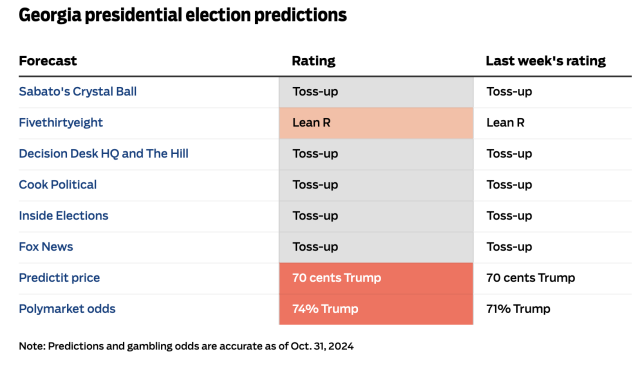Click the Rating column header
This screenshot has width=640, height=366.
[x=313, y=61]
